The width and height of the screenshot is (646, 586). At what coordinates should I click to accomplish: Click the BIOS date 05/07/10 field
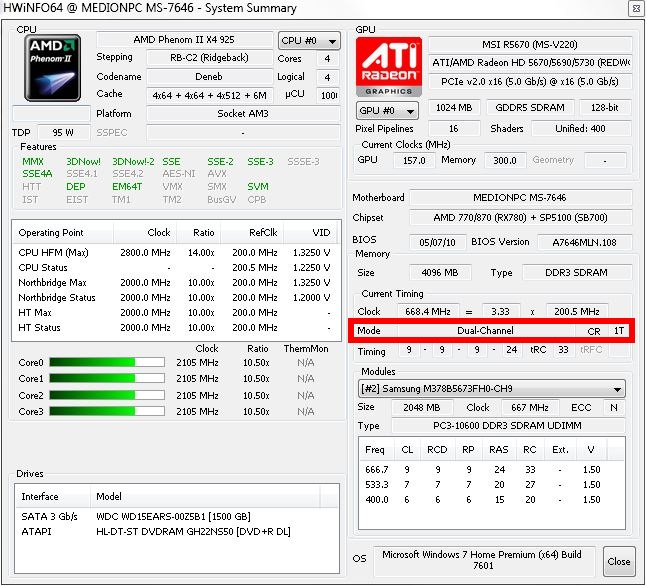(438, 242)
